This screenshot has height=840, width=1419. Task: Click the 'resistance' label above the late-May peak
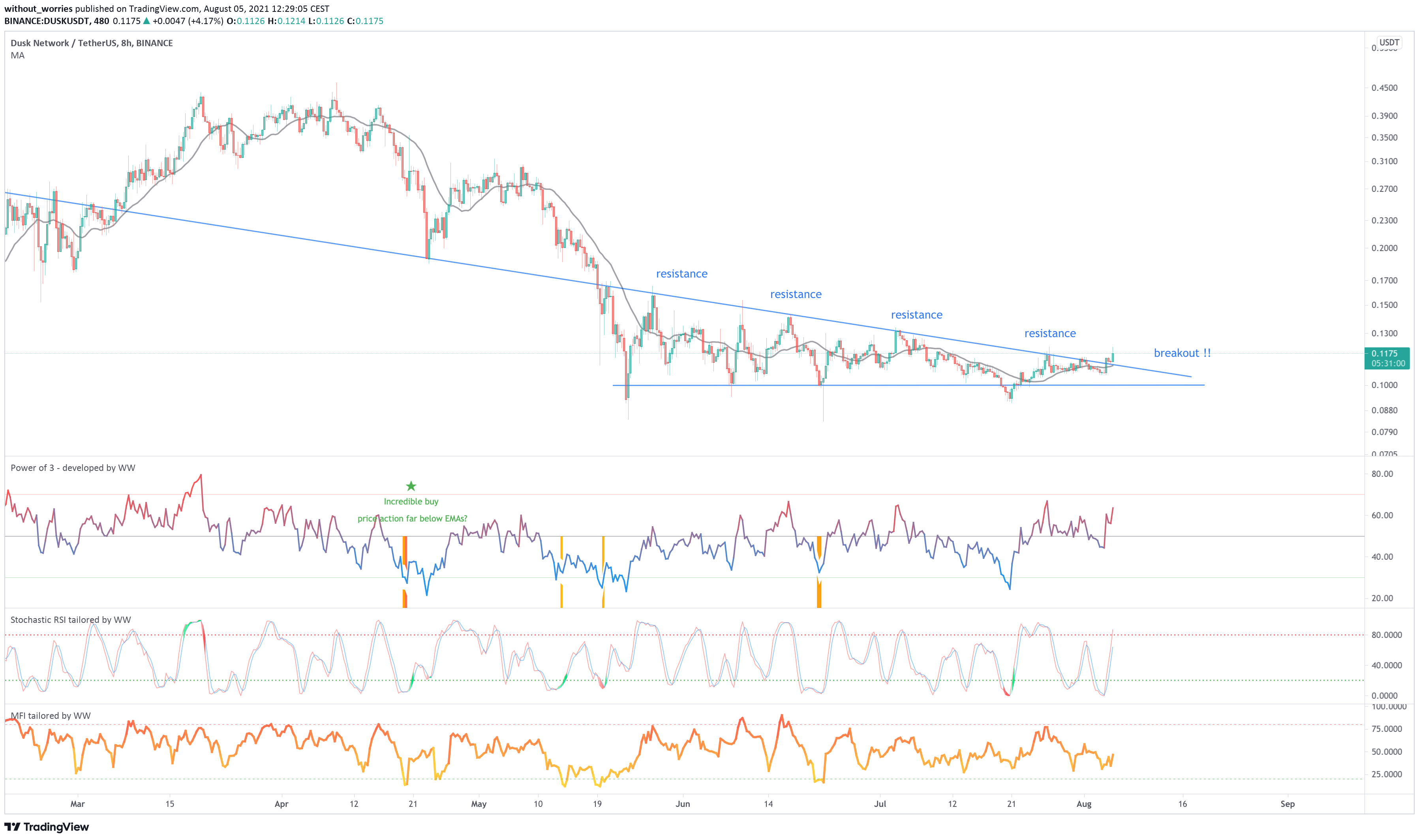(681, 274)
